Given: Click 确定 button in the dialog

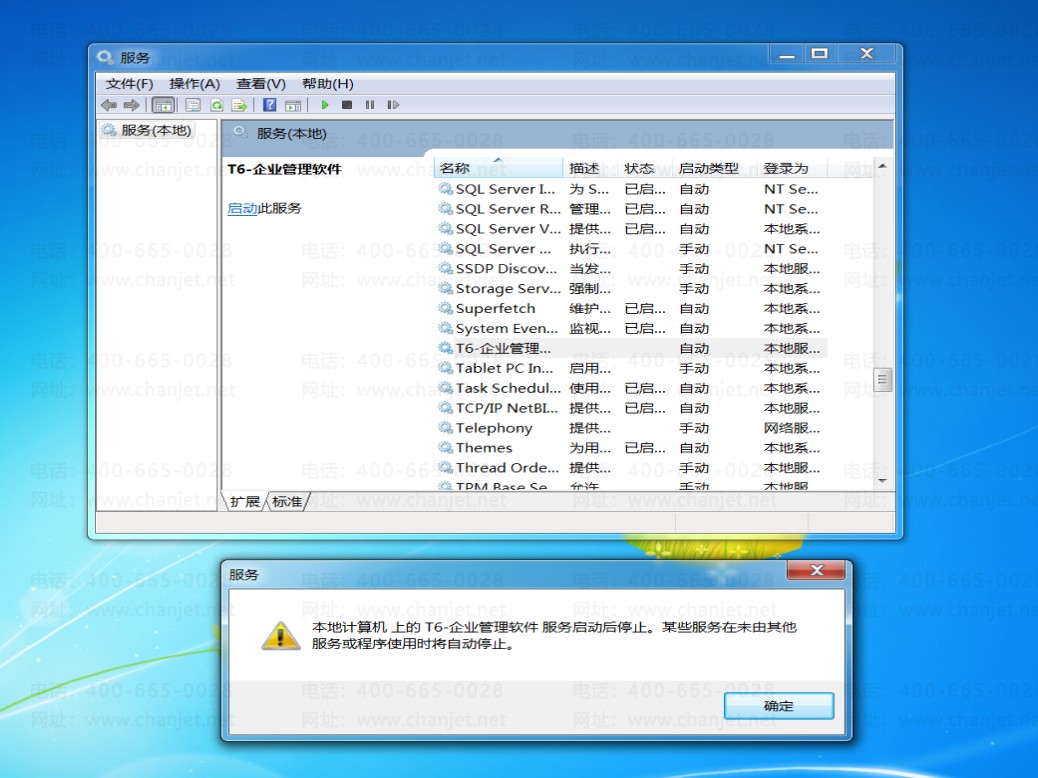Looking at the screenshot, I should click(x=778, y=706).
